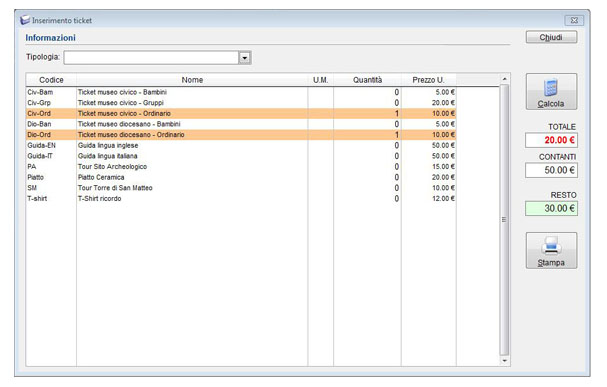Viewport: 607px width, 387px height.
Task: Click the Civ-Bam code cell
Action: tap(51, 92)
